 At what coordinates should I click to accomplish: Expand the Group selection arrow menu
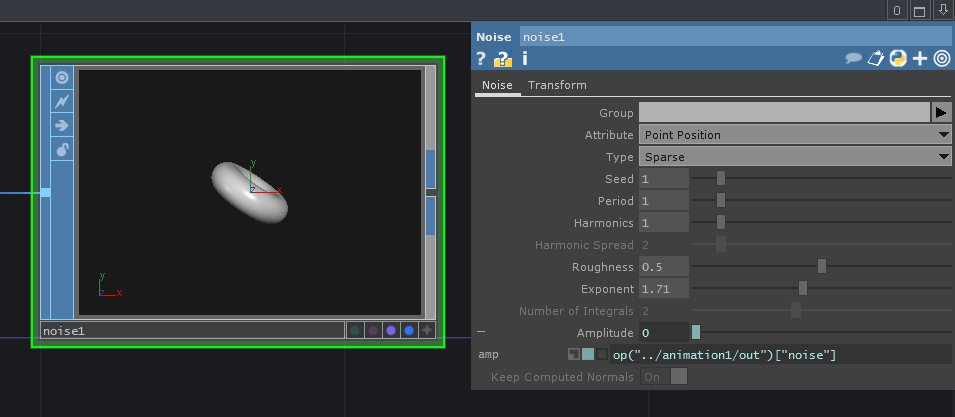[941, 112]
